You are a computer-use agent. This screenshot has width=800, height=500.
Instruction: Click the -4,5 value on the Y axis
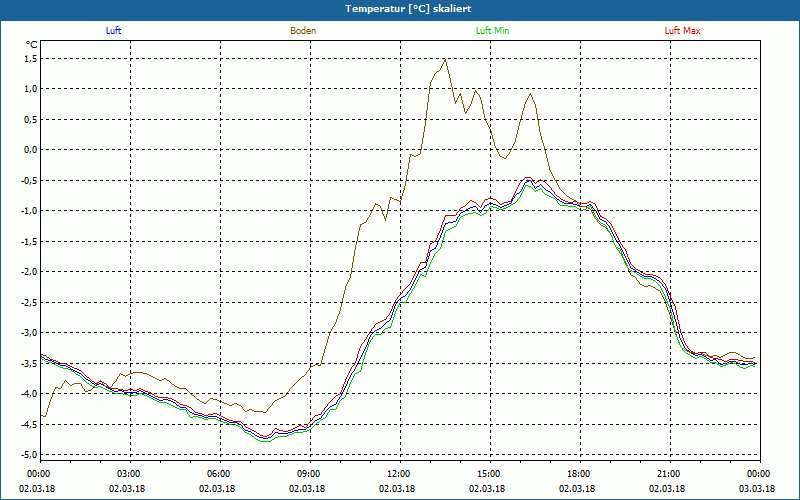pyautogui.click(x=30, y=424)
